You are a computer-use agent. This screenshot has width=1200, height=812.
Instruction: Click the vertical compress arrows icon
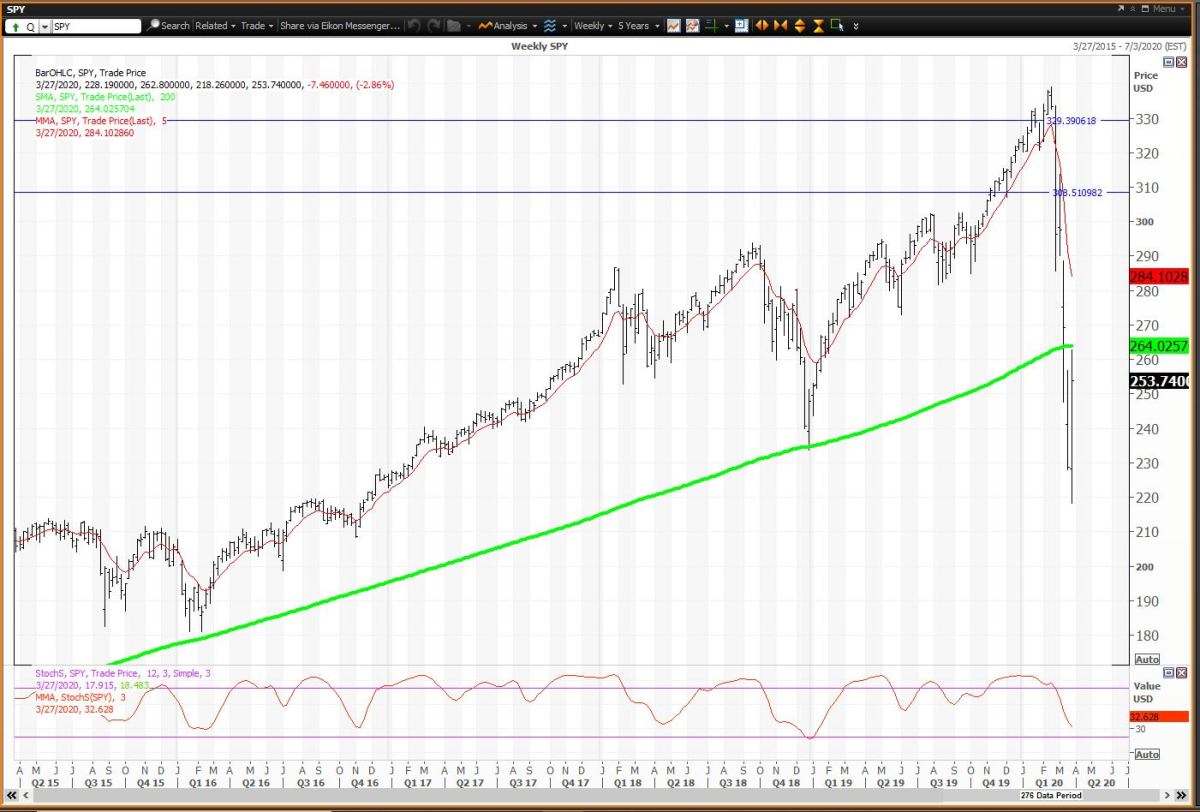818,26
